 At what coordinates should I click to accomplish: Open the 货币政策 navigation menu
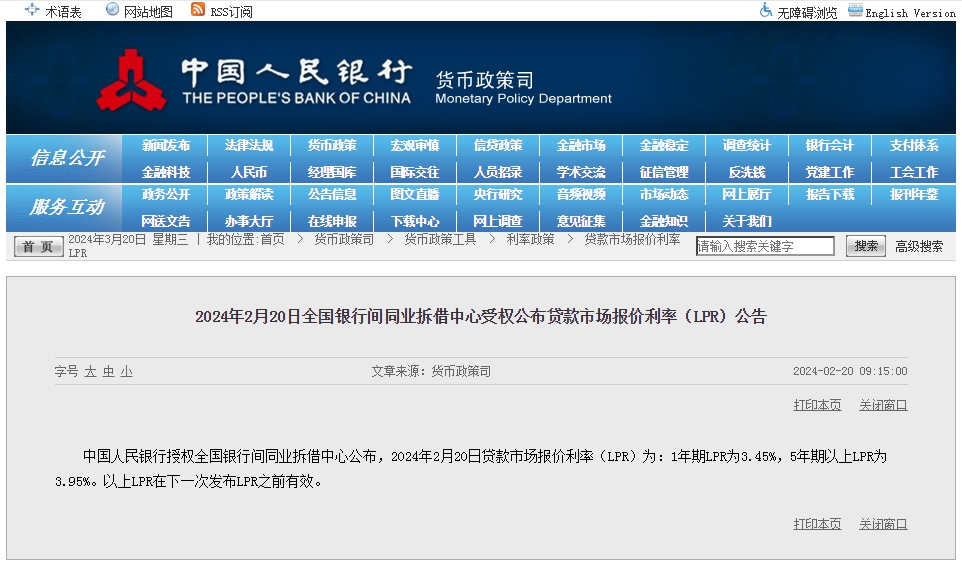point(332,145)
